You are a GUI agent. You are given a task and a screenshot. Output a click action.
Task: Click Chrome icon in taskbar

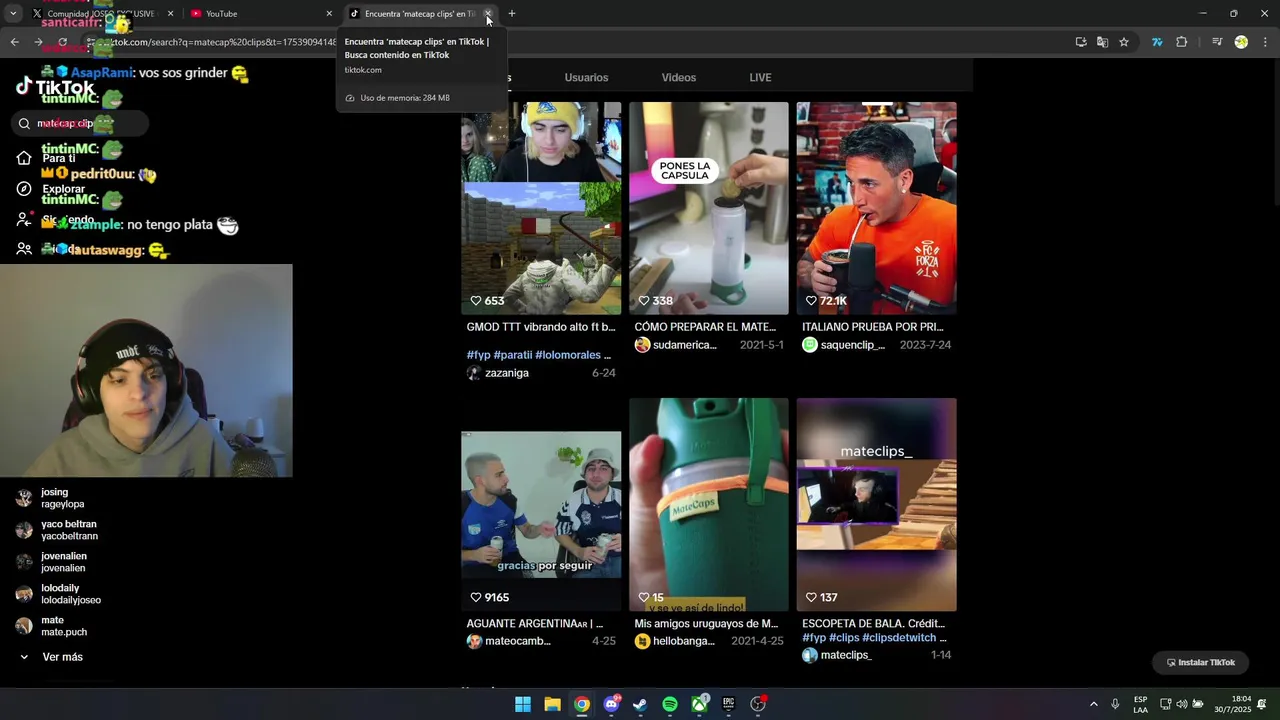pyautogui.click(x=582, y=704)
